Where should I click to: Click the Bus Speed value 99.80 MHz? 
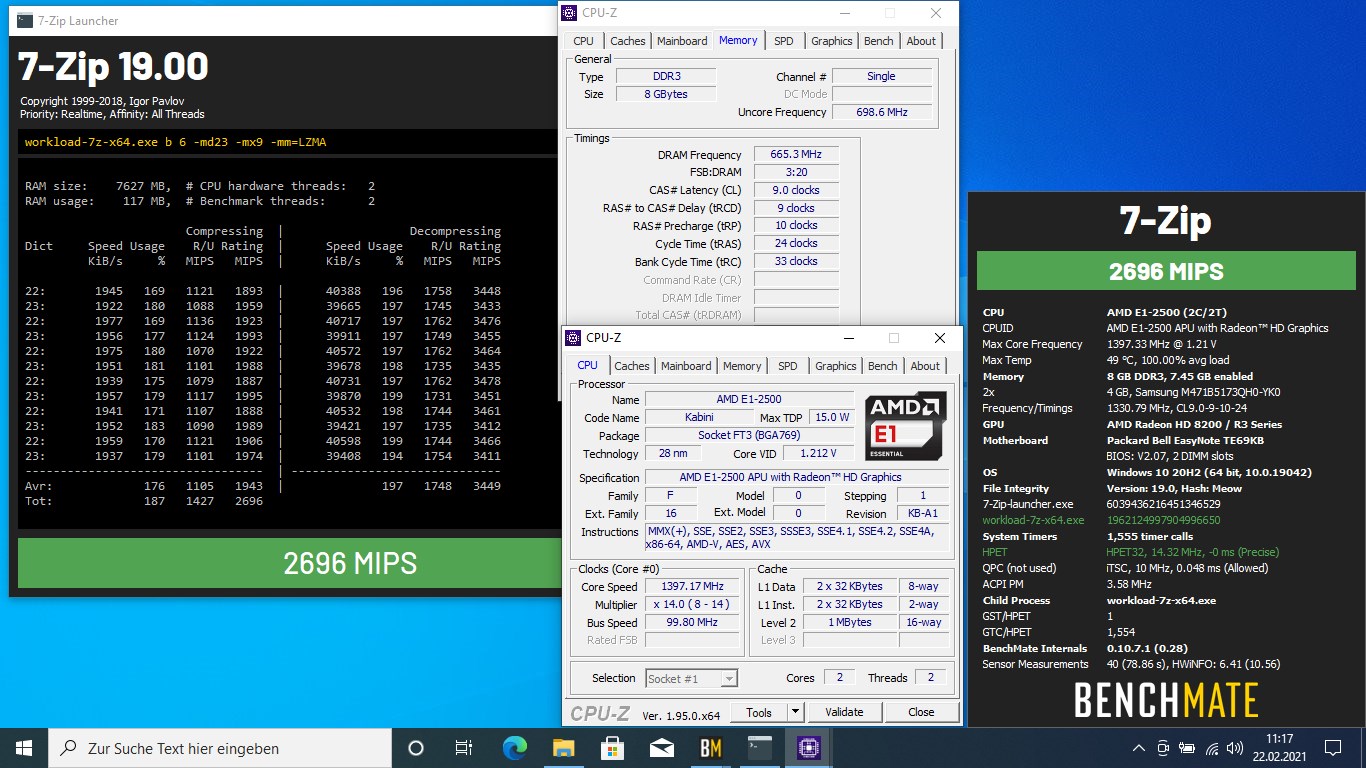pos(693,622)
